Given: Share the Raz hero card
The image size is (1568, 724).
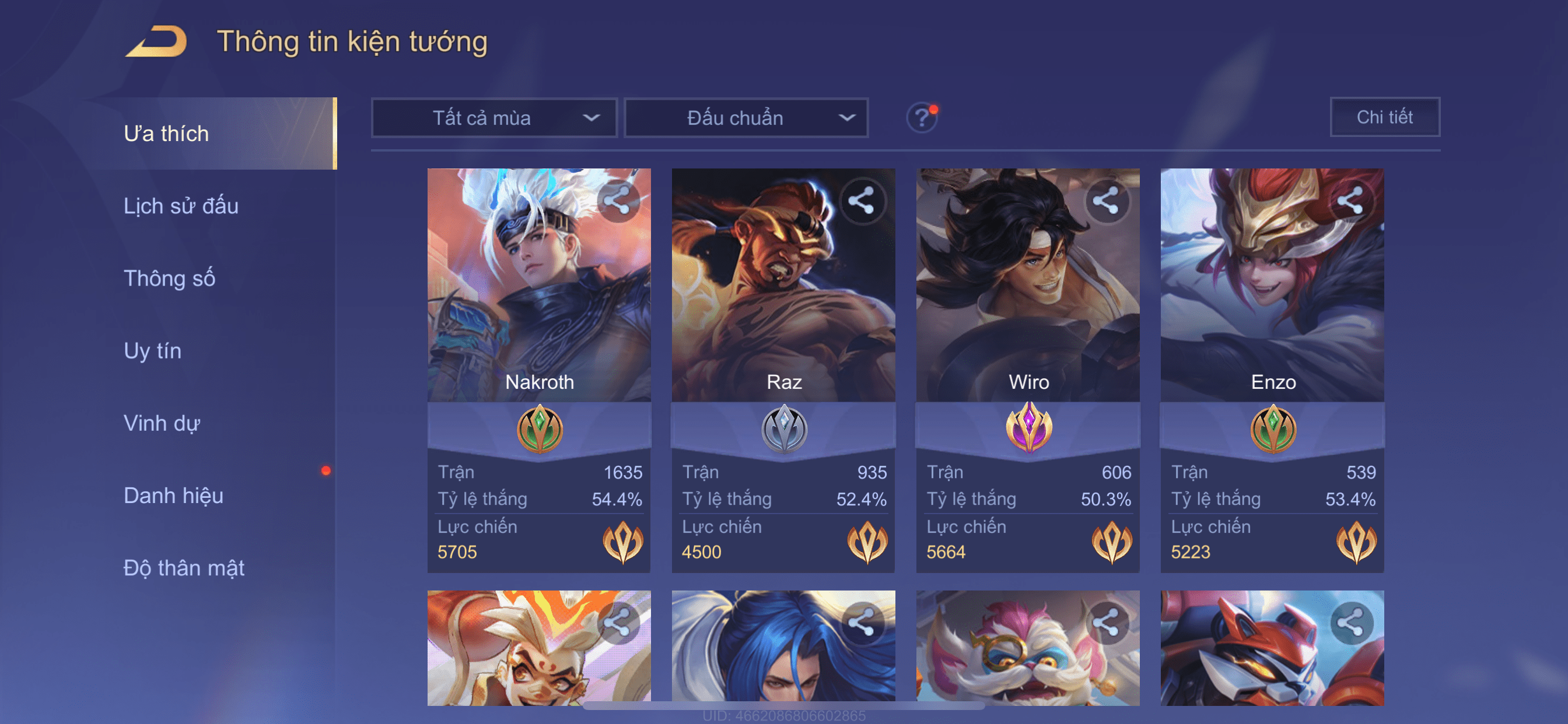Looking at the screenshot, I should (862, 200).
